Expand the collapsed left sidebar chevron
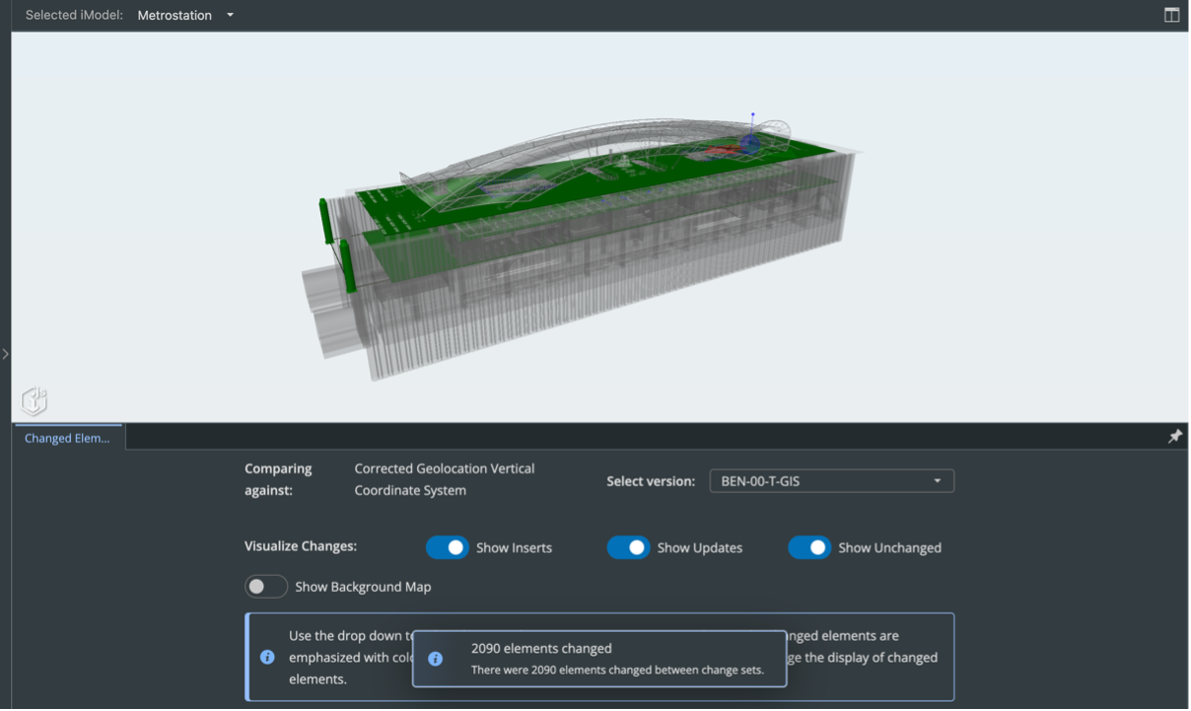This screenshot has width=1191, height=711. (x=5, y=354)
